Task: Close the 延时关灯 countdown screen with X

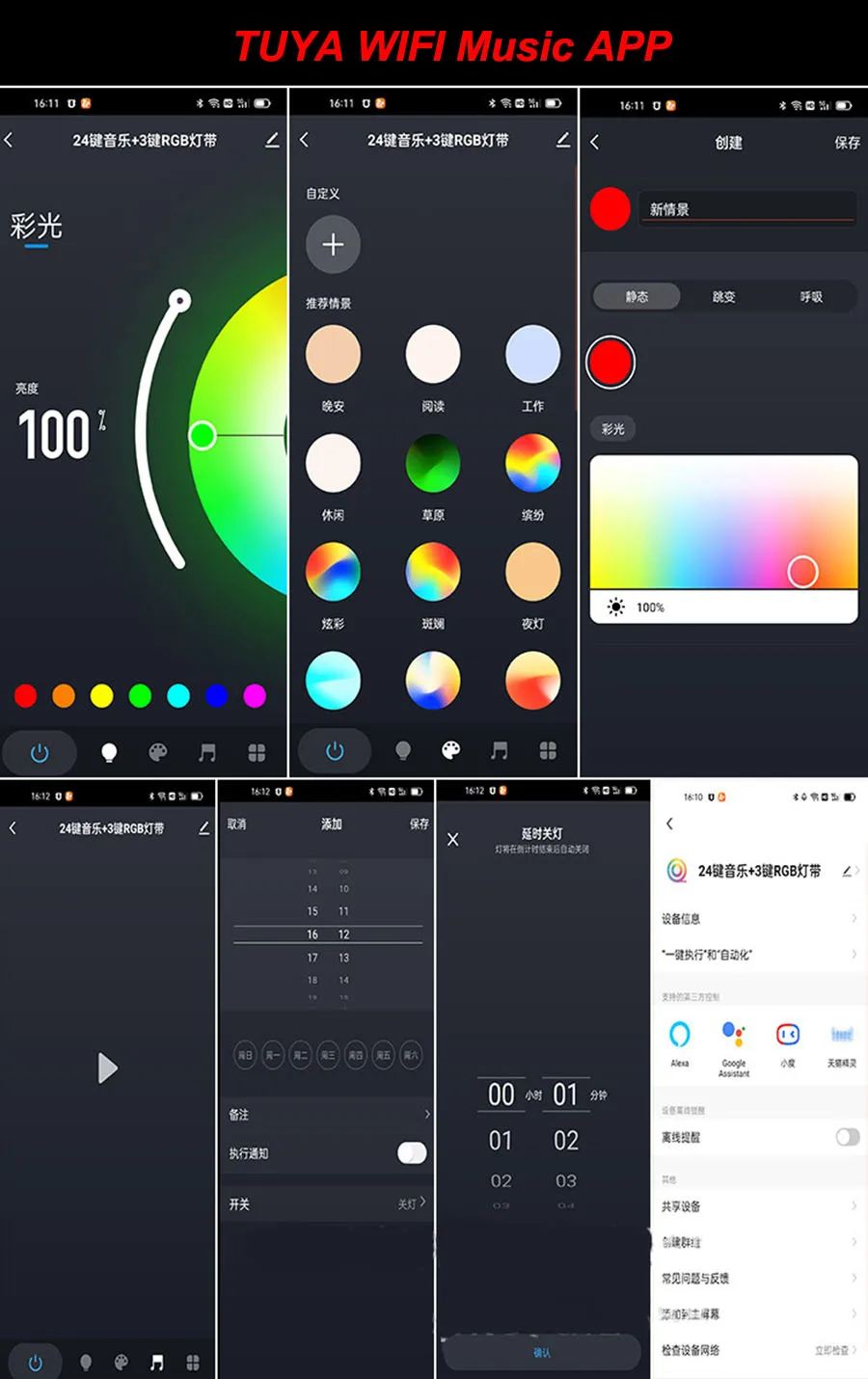Action: [453, 839]
